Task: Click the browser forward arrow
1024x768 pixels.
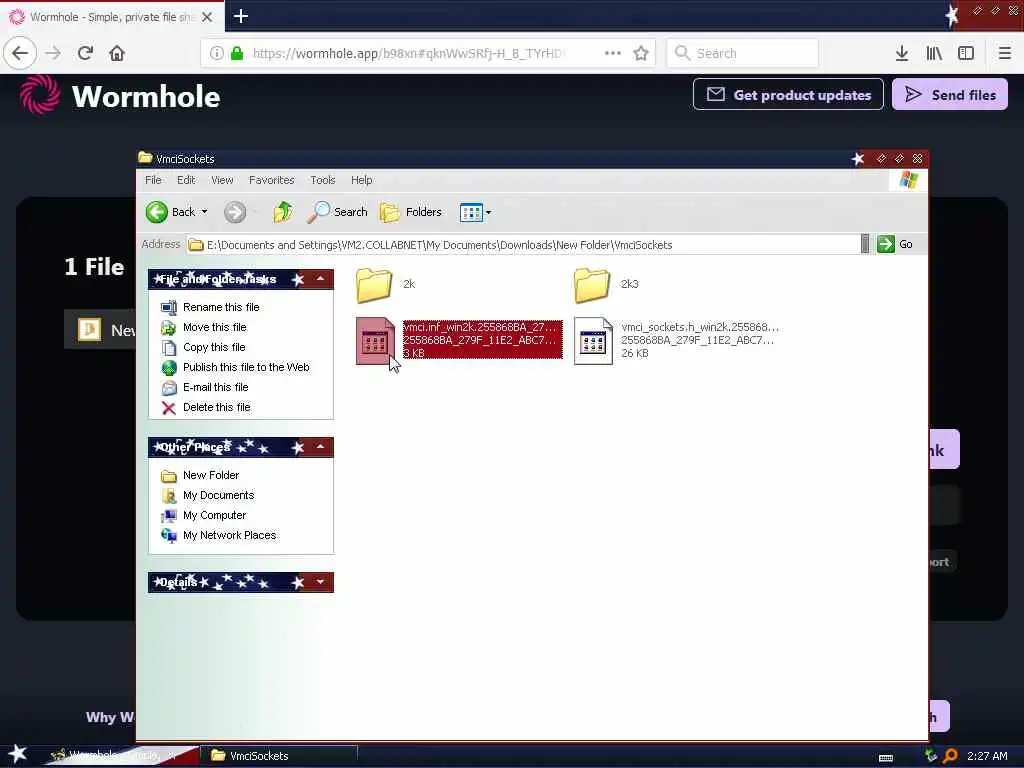Action: coord(53,53)
